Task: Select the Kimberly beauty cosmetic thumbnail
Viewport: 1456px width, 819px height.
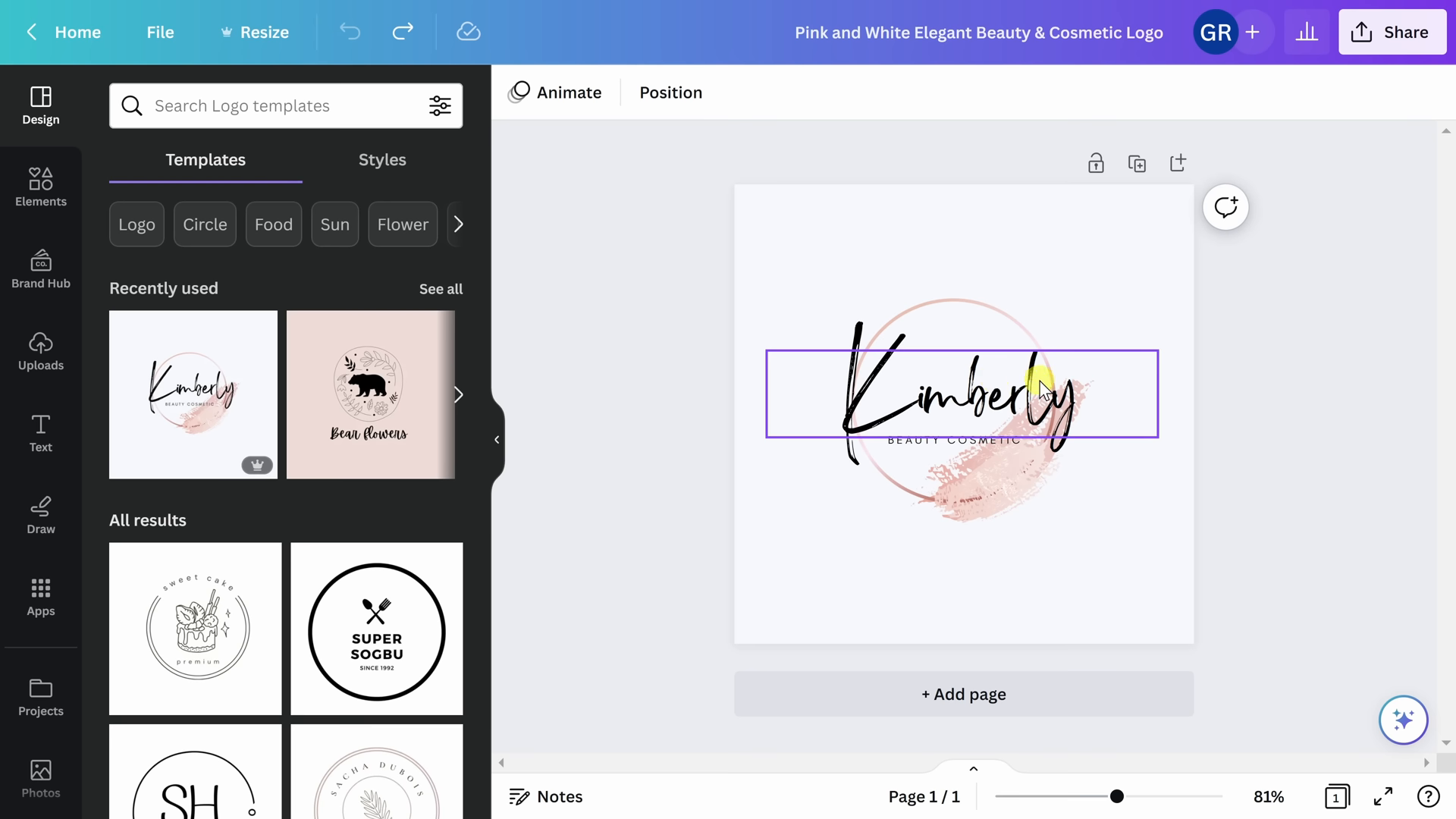Action: pos(192,394)
